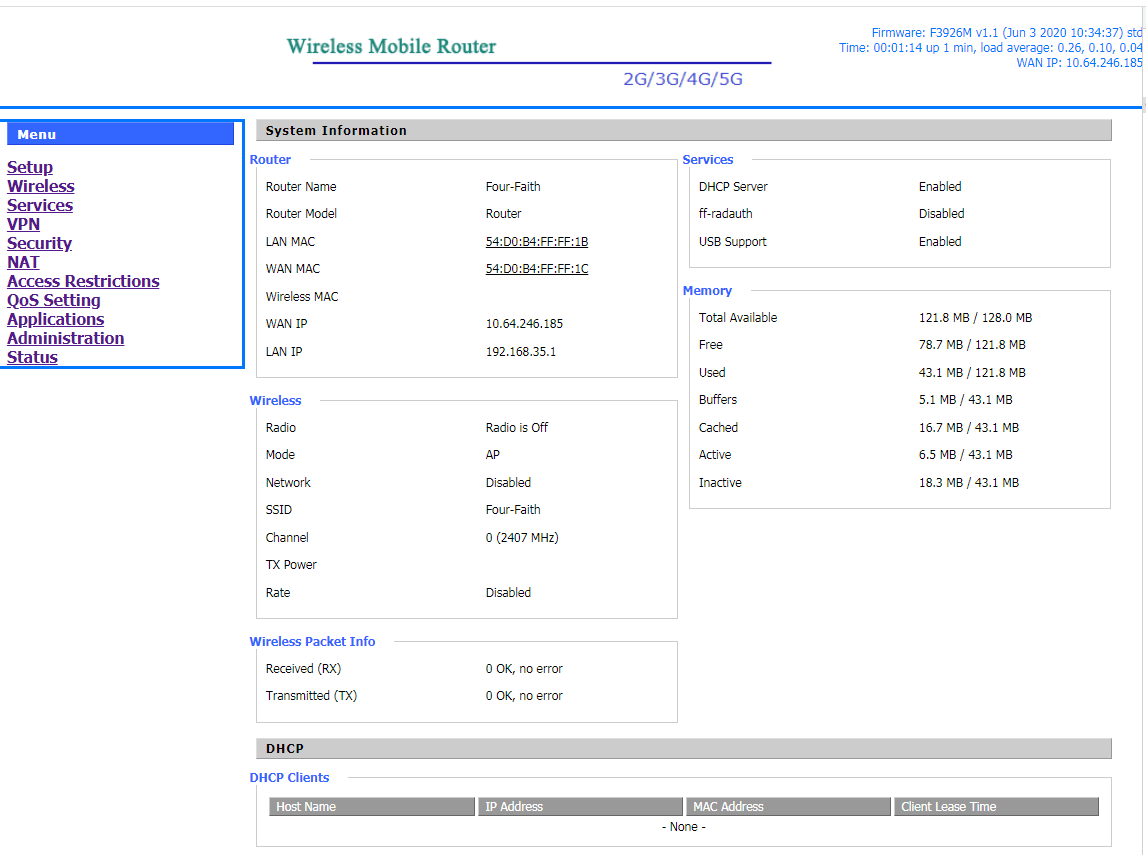Select the Status menu link
This screenshot has width=1146, height=855.
point(32,357)
